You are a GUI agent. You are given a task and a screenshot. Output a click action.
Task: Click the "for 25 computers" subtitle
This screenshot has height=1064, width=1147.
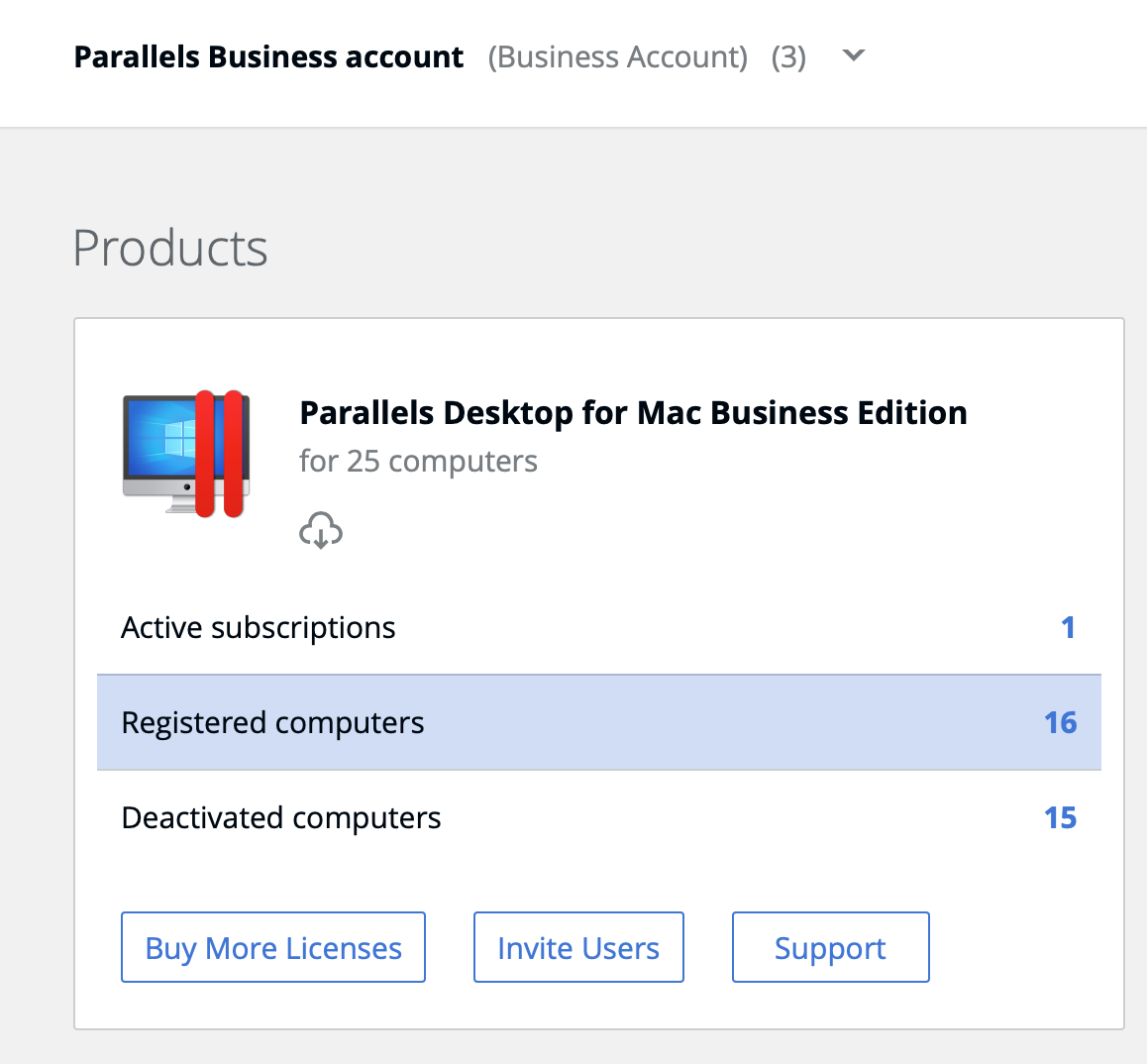[x=418, y=462]
